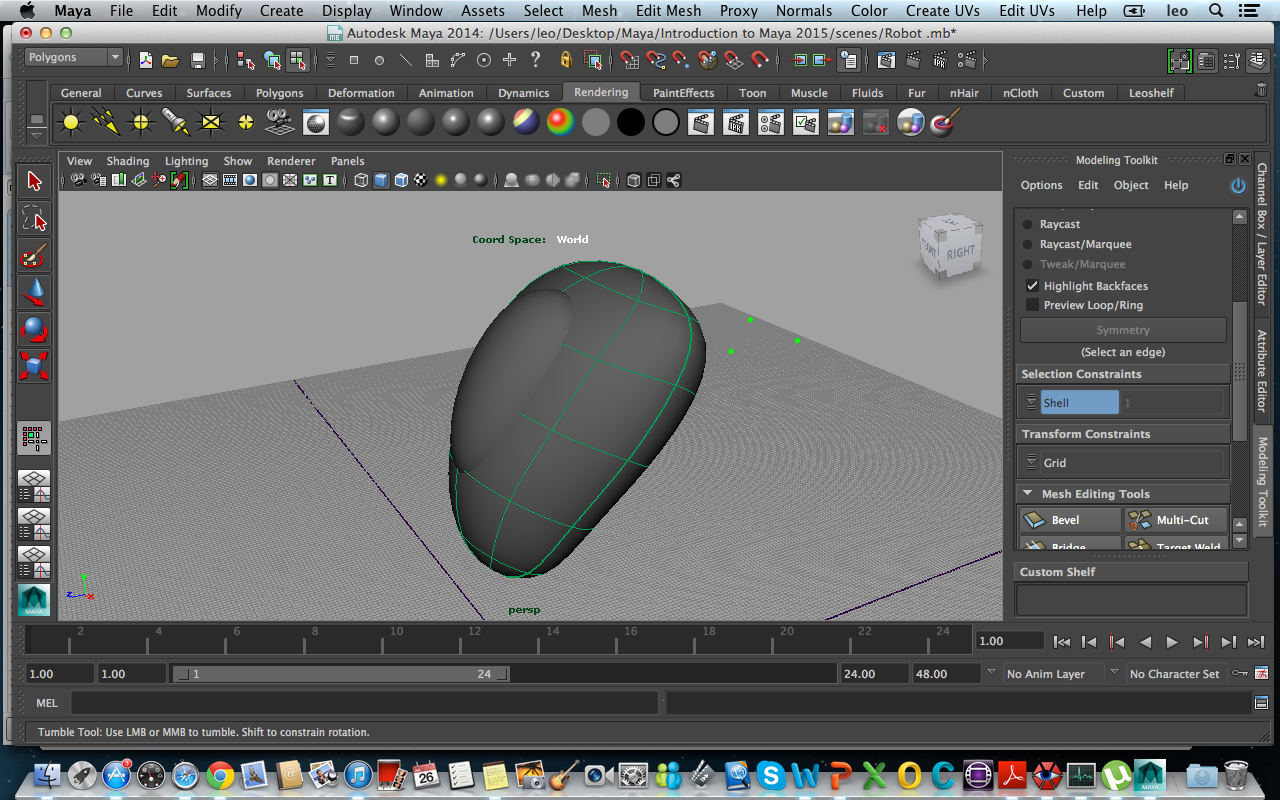This screenshot has width=1280, height=800.
Task: Select the Raycast/Marquee radio option
Action: point(1027,244)
